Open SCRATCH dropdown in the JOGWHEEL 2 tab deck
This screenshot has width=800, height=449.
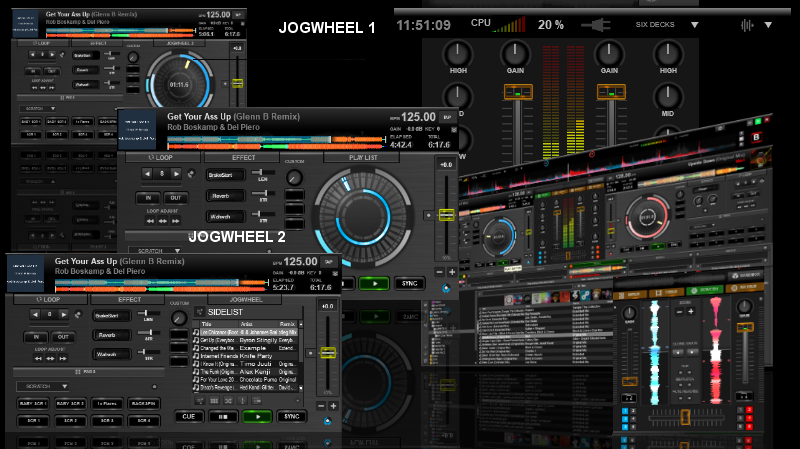click(x=38, y=108)
